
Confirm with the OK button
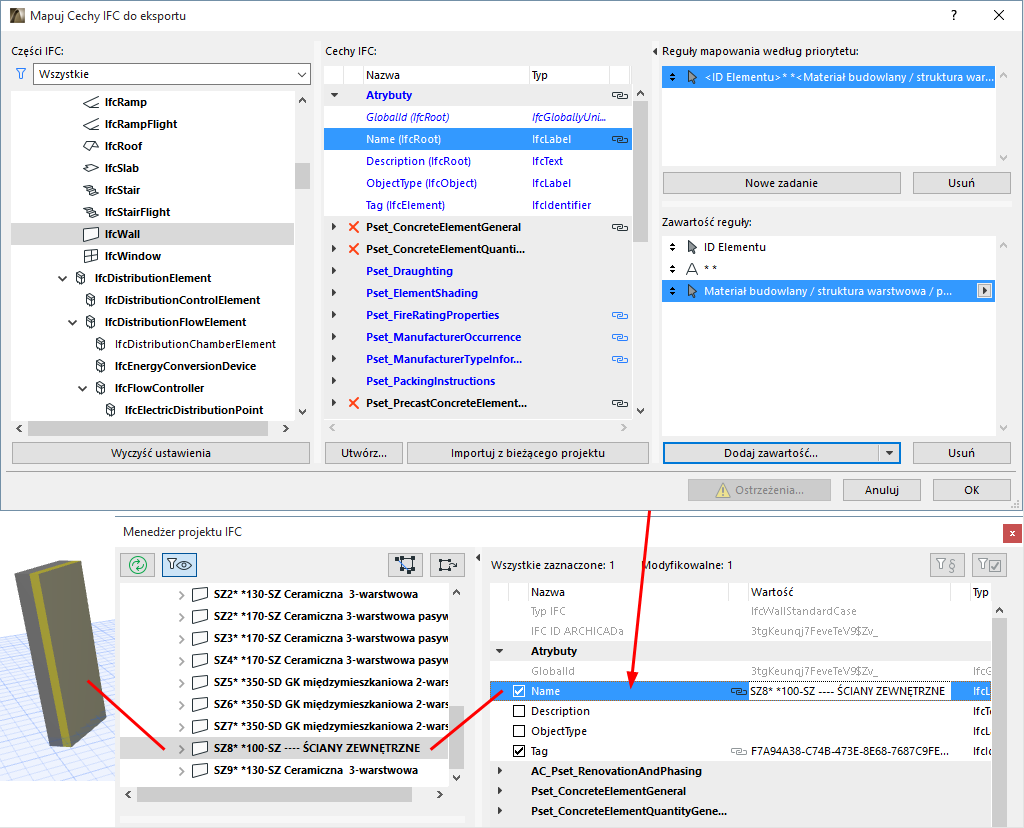[971, 490]
